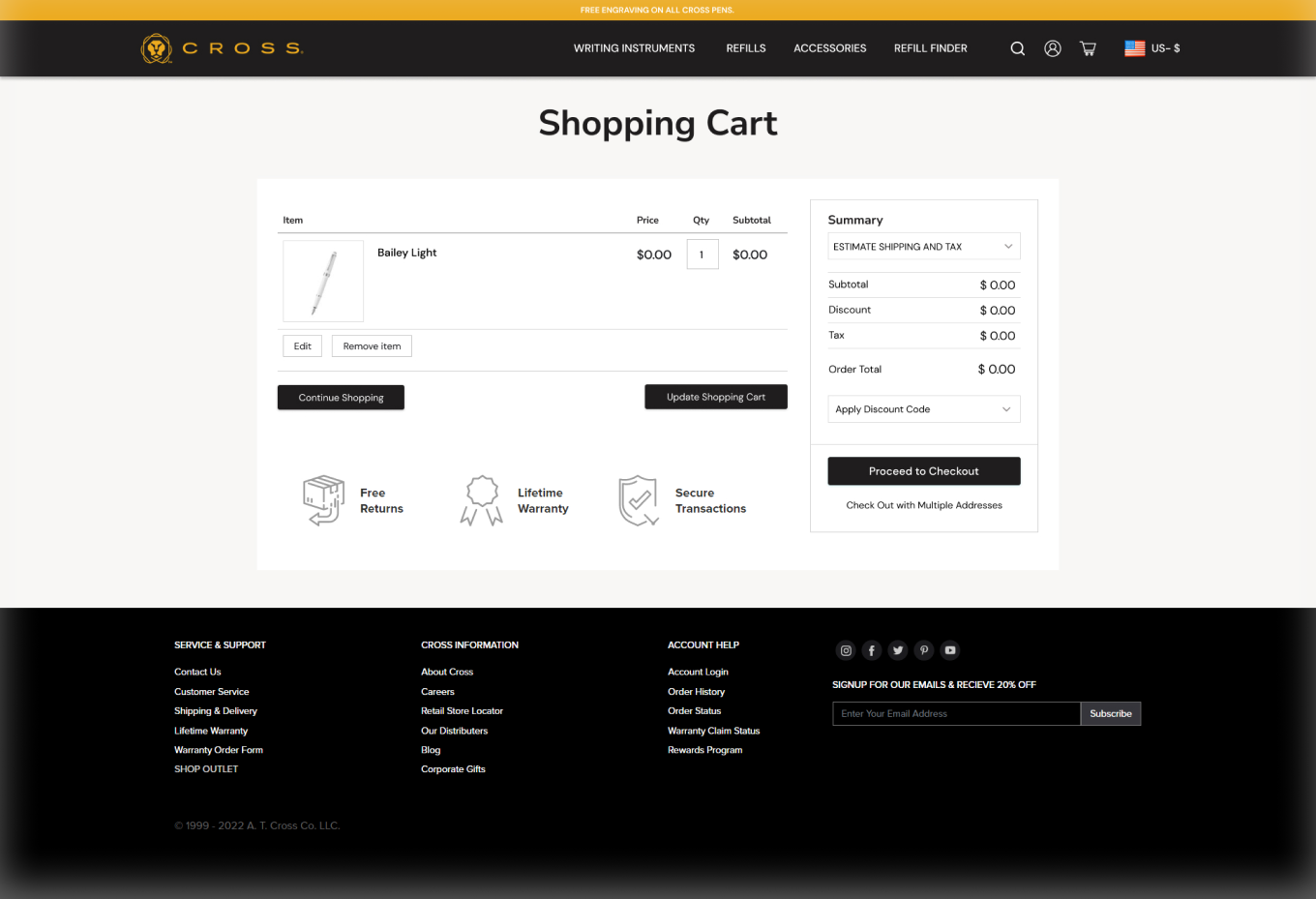Visit the Cross YouTube channel

[950, 650]
